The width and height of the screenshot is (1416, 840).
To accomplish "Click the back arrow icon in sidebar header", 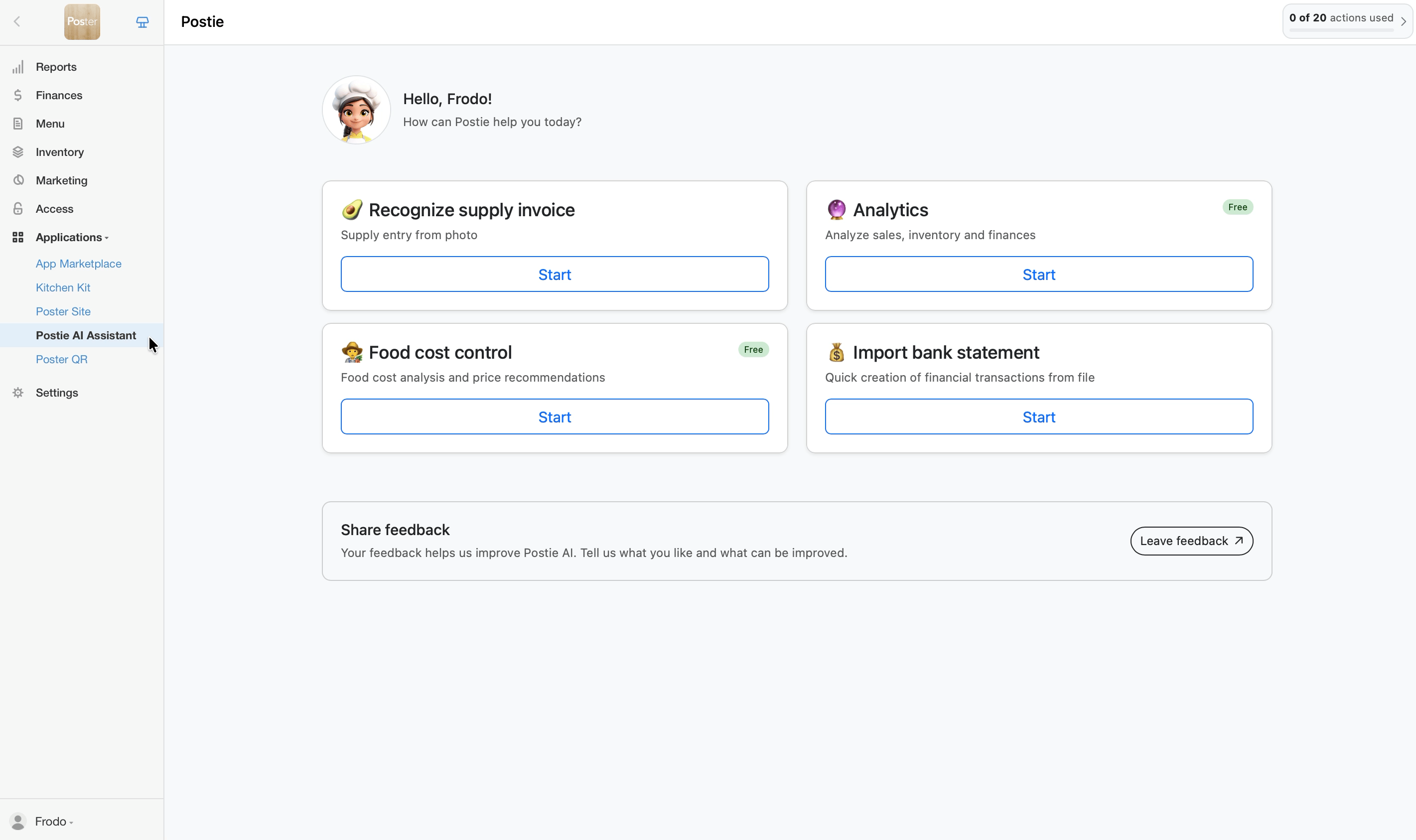I will [17, 21].
